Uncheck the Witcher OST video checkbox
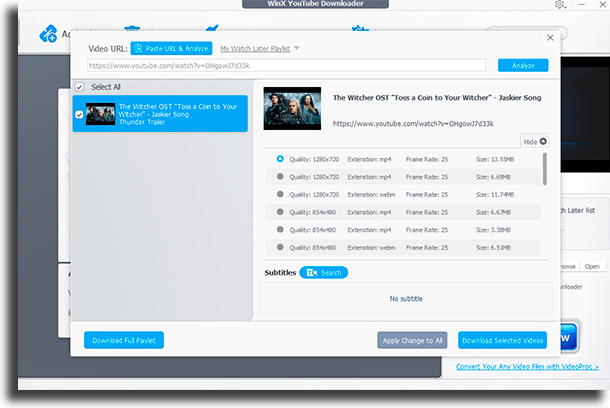This screenshot has height=408, width=610. [x=79, y=115]
